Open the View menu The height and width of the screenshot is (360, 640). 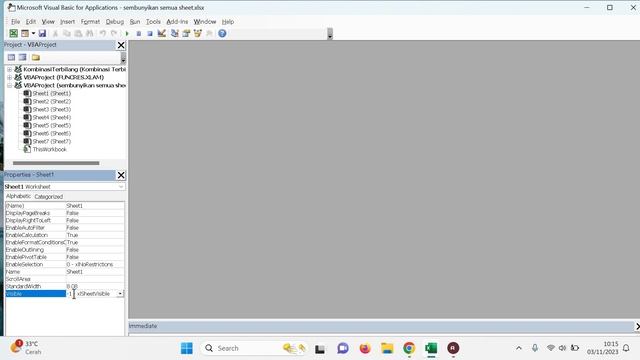point(48,22)
